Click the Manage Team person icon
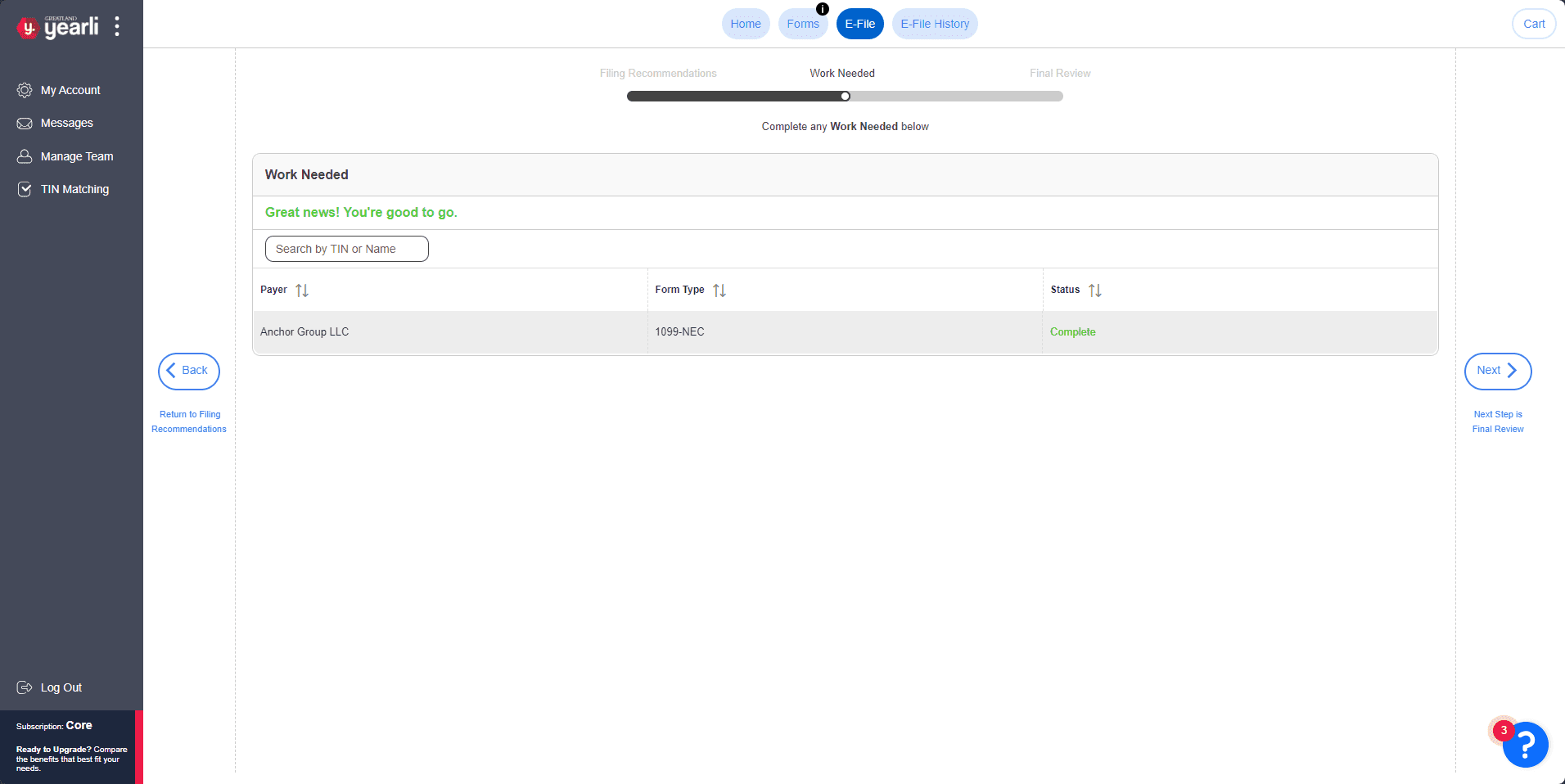 pos(25,156)
